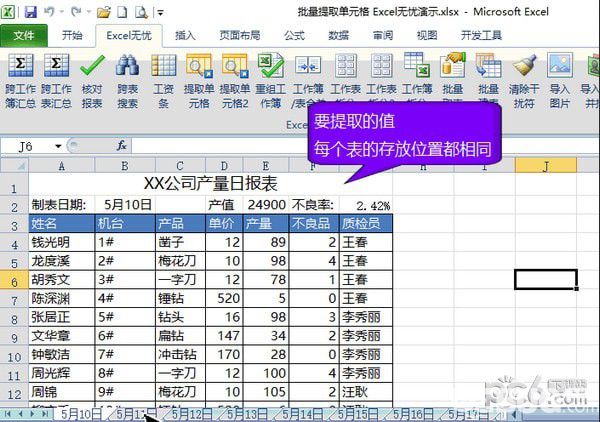Click the cell 汪耿 in row 12
This screenshot has height=422, width=600.
click(x=366, y=392)
